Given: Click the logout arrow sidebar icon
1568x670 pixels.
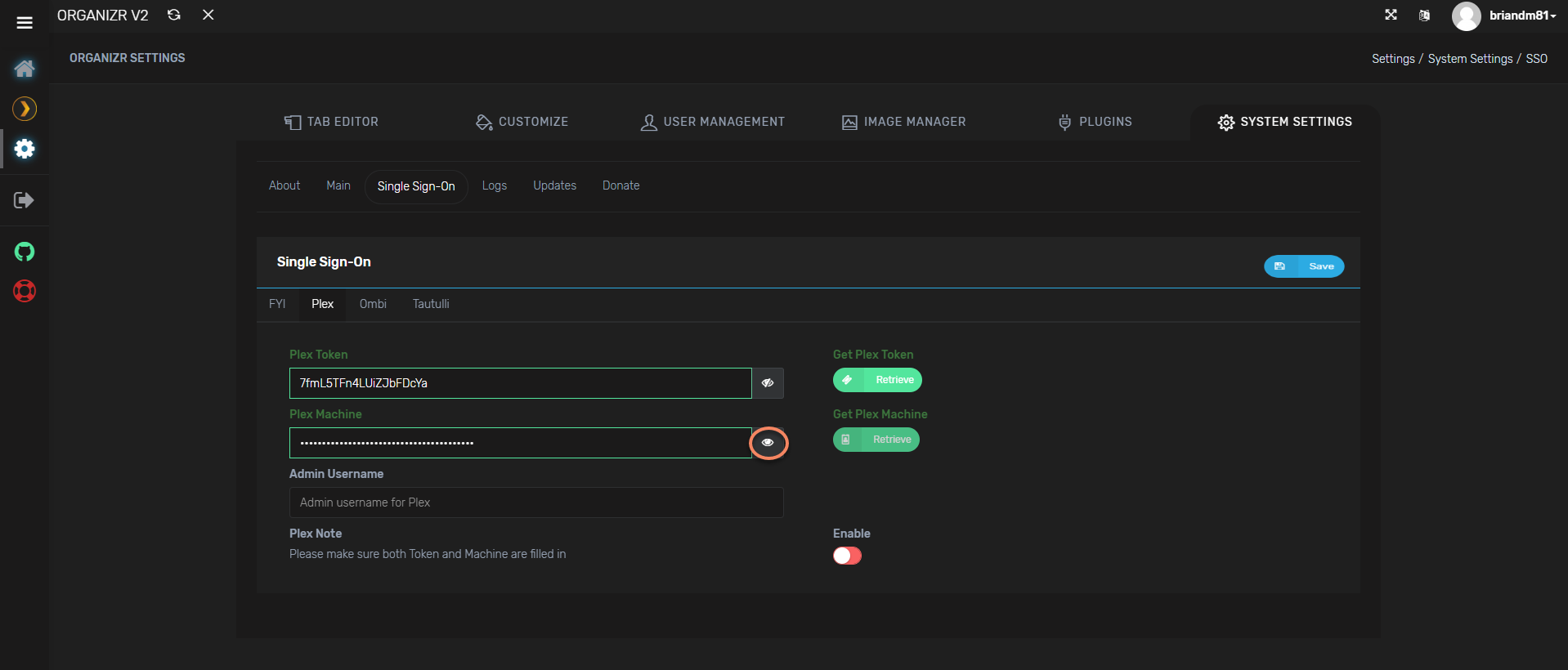Looking at the screenshot, I should click(25, 200).
